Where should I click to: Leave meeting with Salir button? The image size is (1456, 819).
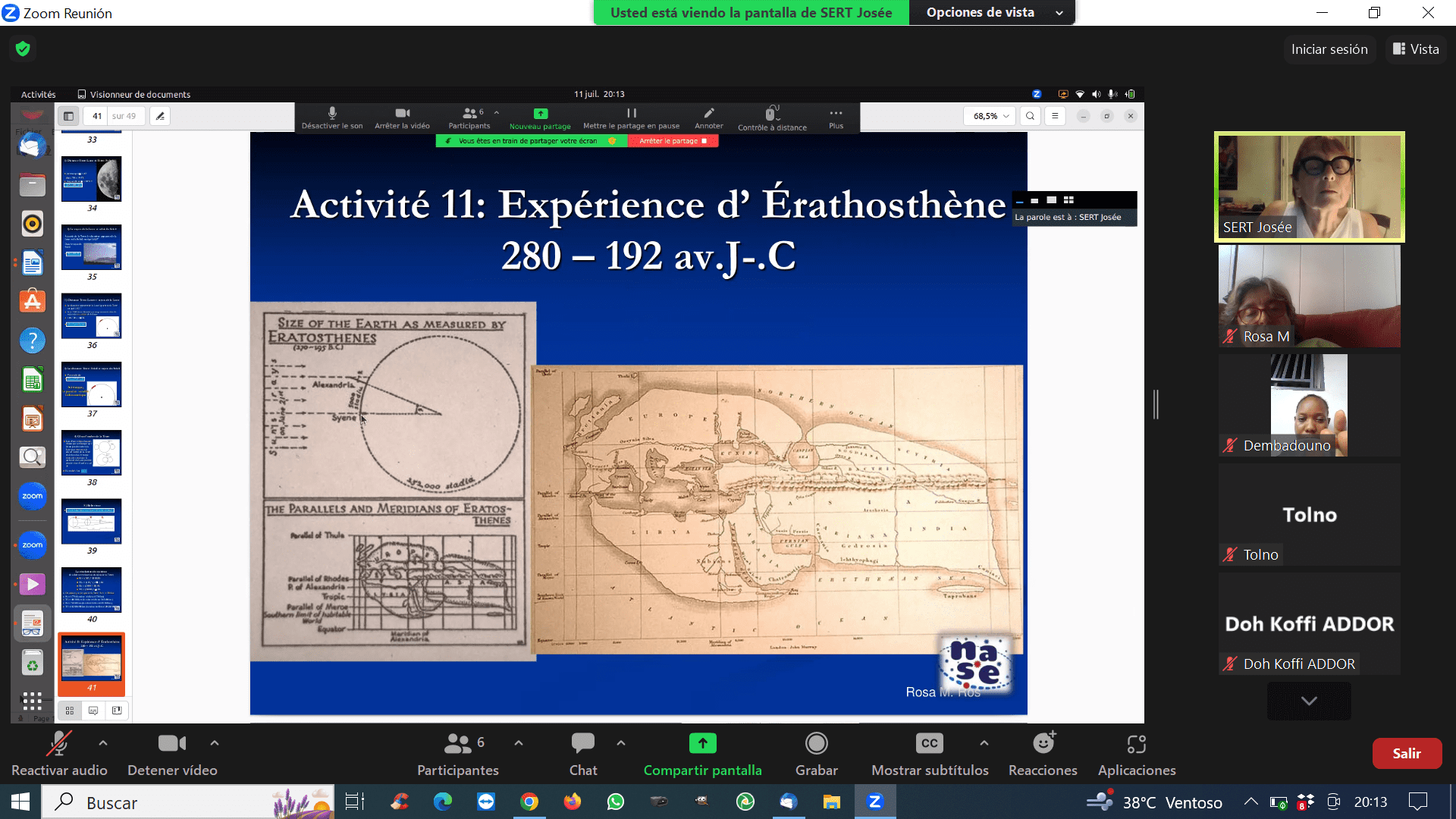[1407, 753]
